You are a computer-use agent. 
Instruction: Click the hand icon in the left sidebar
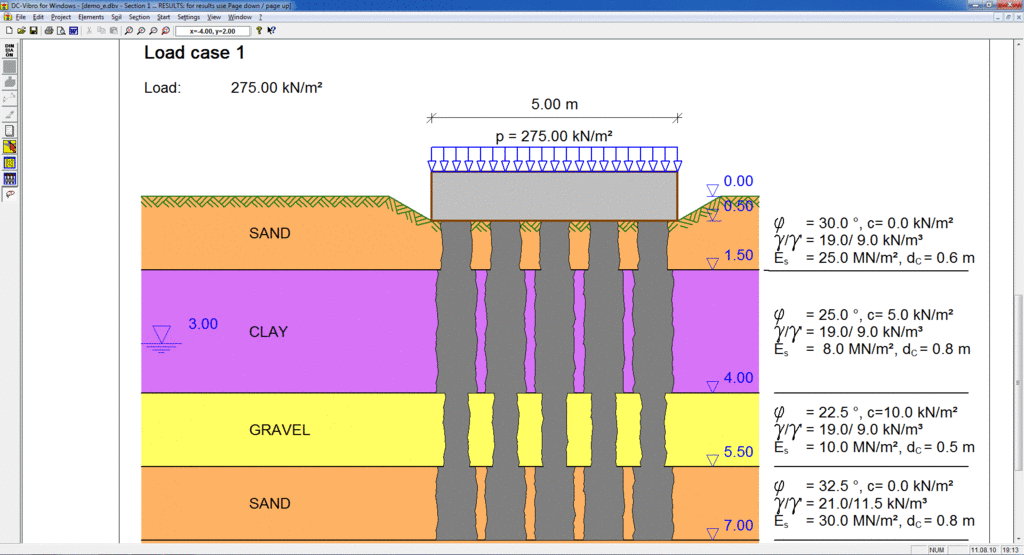click(x=10, y=83)
